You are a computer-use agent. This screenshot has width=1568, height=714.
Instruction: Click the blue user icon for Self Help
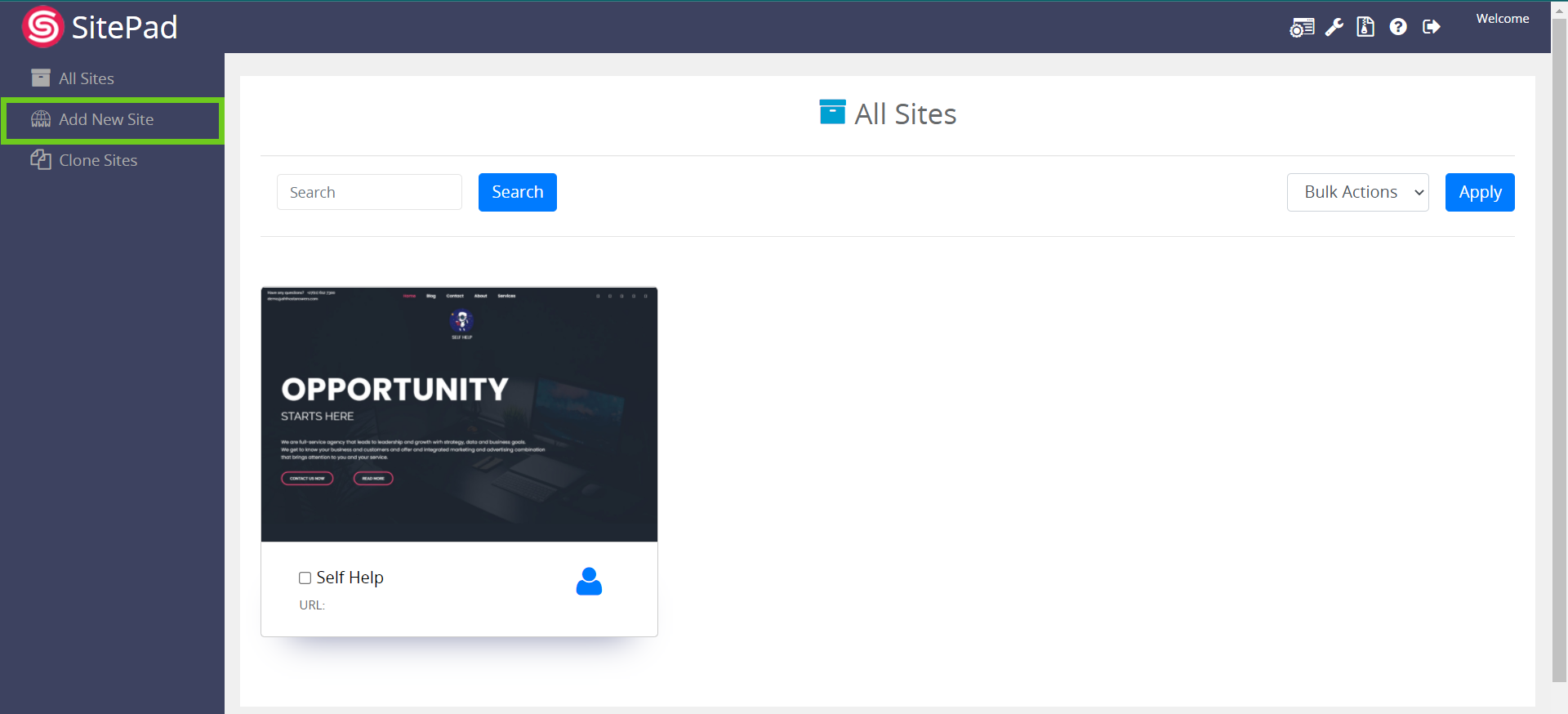(589, 582)
